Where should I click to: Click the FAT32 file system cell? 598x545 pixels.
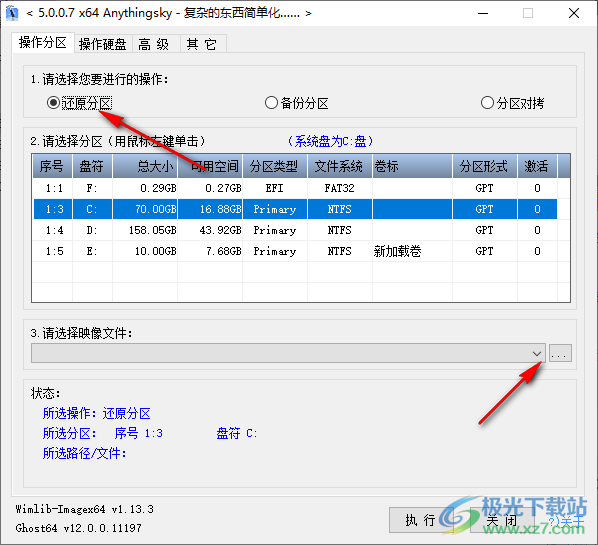click(339, 188)
